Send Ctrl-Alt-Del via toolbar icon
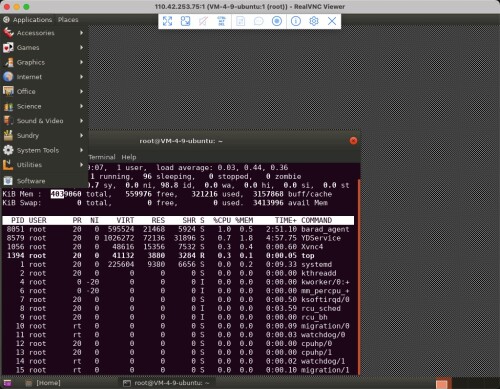The image size is (500, 389). point(221,21)
